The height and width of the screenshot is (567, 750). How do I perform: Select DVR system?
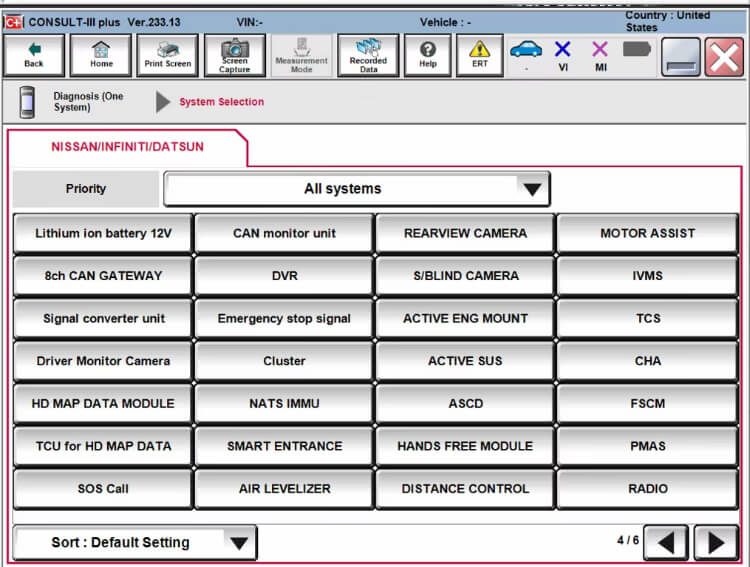(x=284, y=276)
